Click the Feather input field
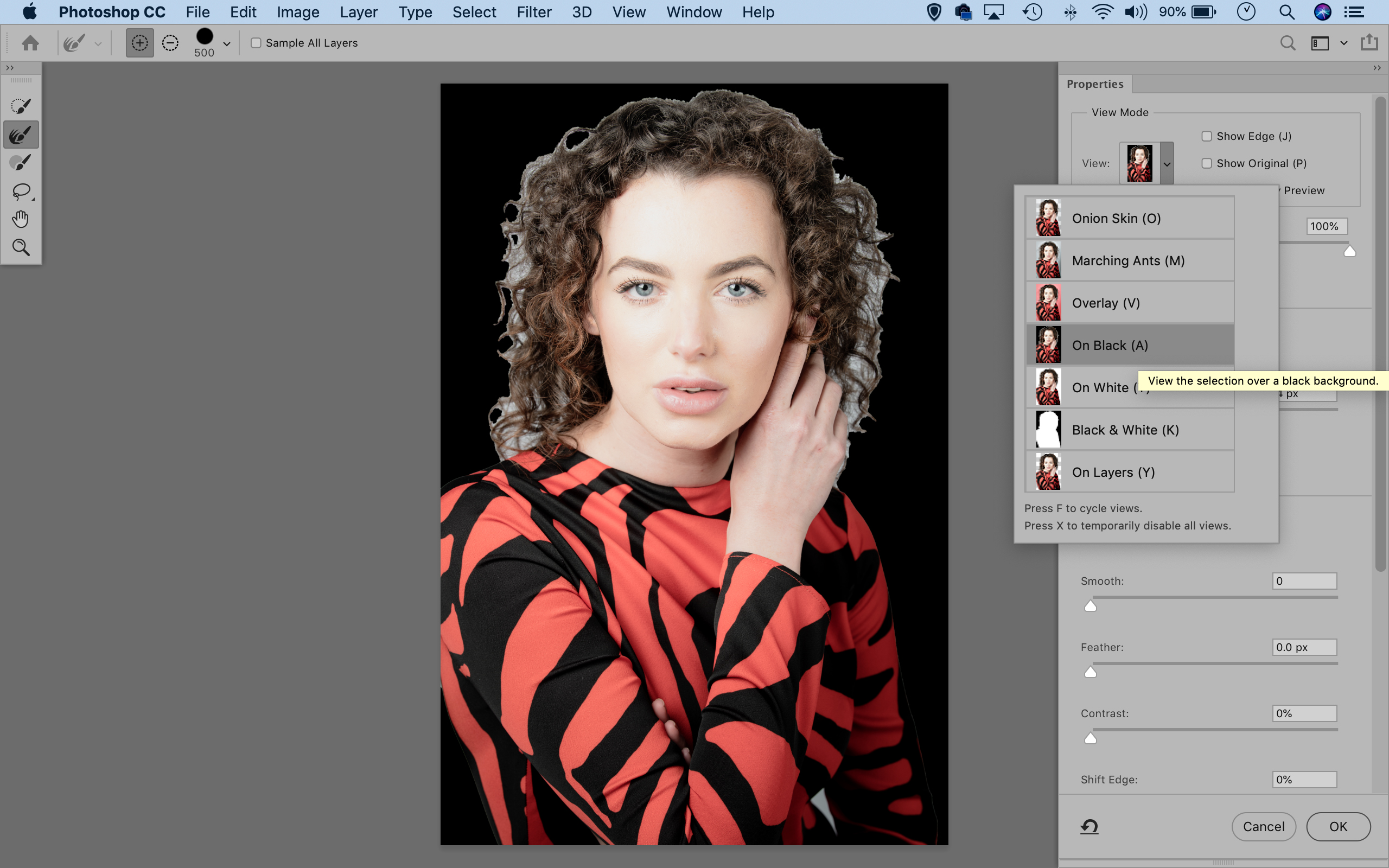 click(x=1303, y=647)
